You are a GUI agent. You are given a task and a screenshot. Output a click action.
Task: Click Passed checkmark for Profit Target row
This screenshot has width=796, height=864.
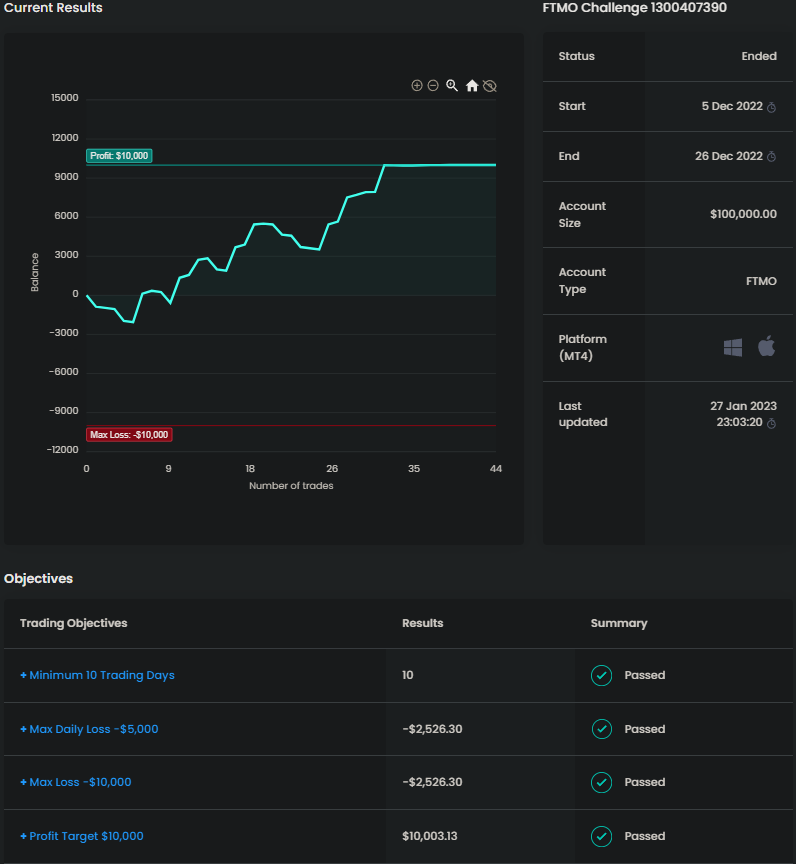point(602,836)
